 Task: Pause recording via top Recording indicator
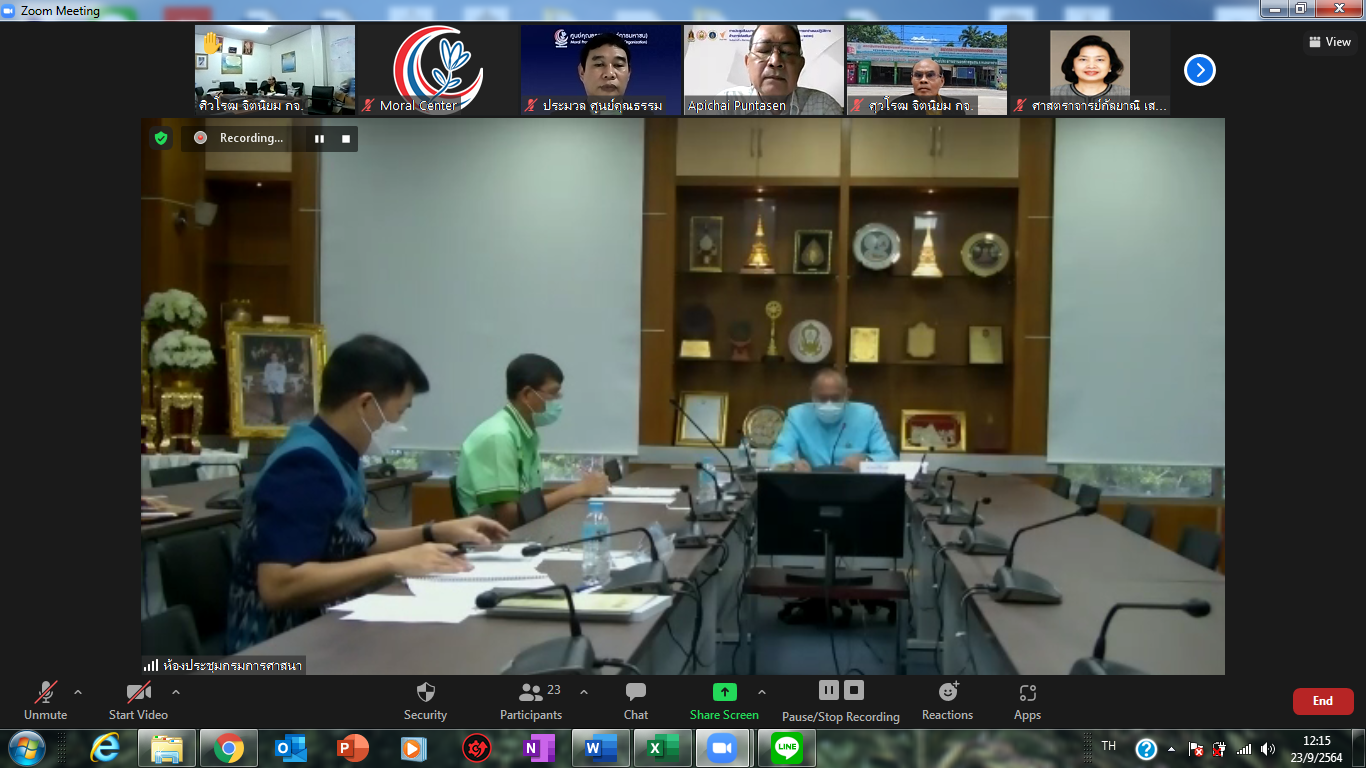pos(320,139)
